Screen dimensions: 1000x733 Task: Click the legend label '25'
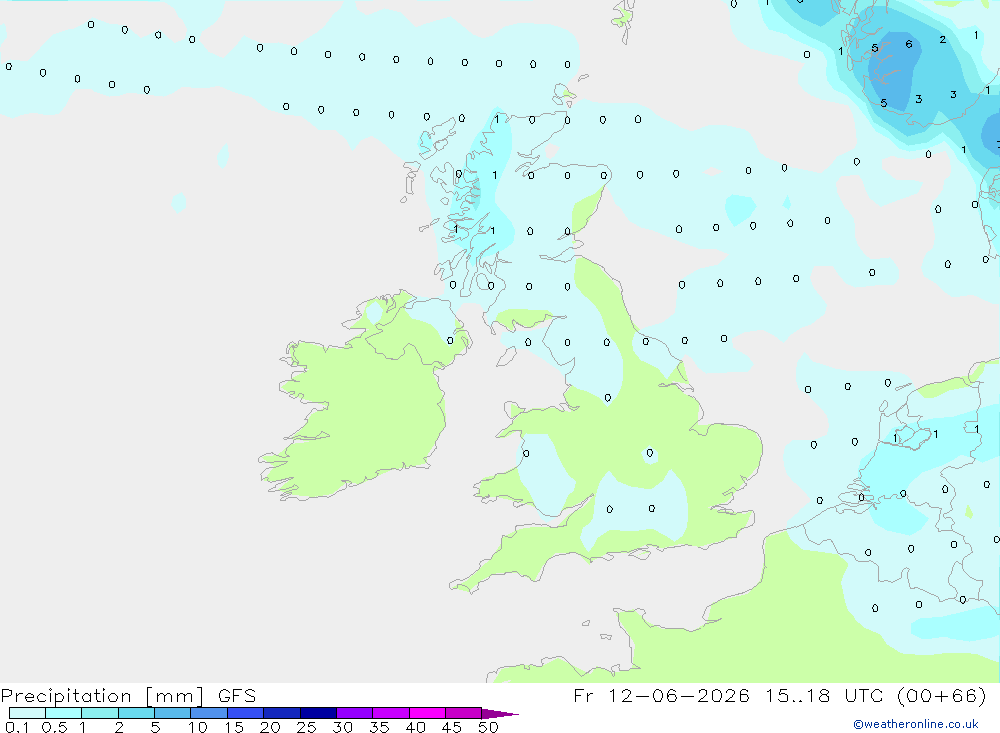pos(306,727)
